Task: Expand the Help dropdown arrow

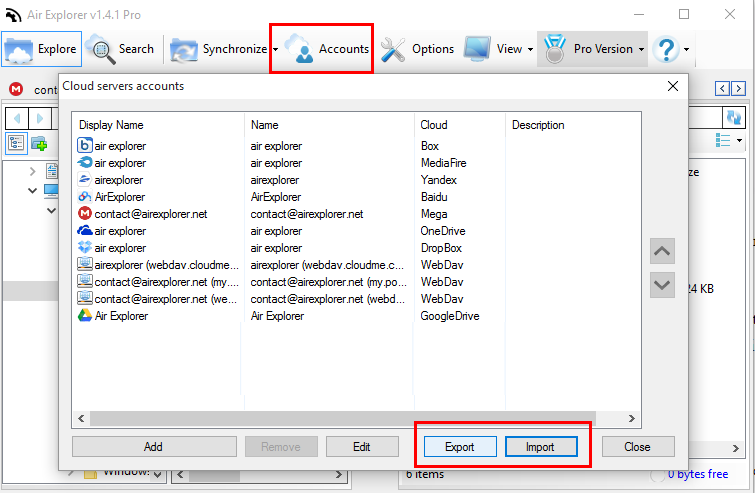Action: pyautogui.click(x=687, y=49)
